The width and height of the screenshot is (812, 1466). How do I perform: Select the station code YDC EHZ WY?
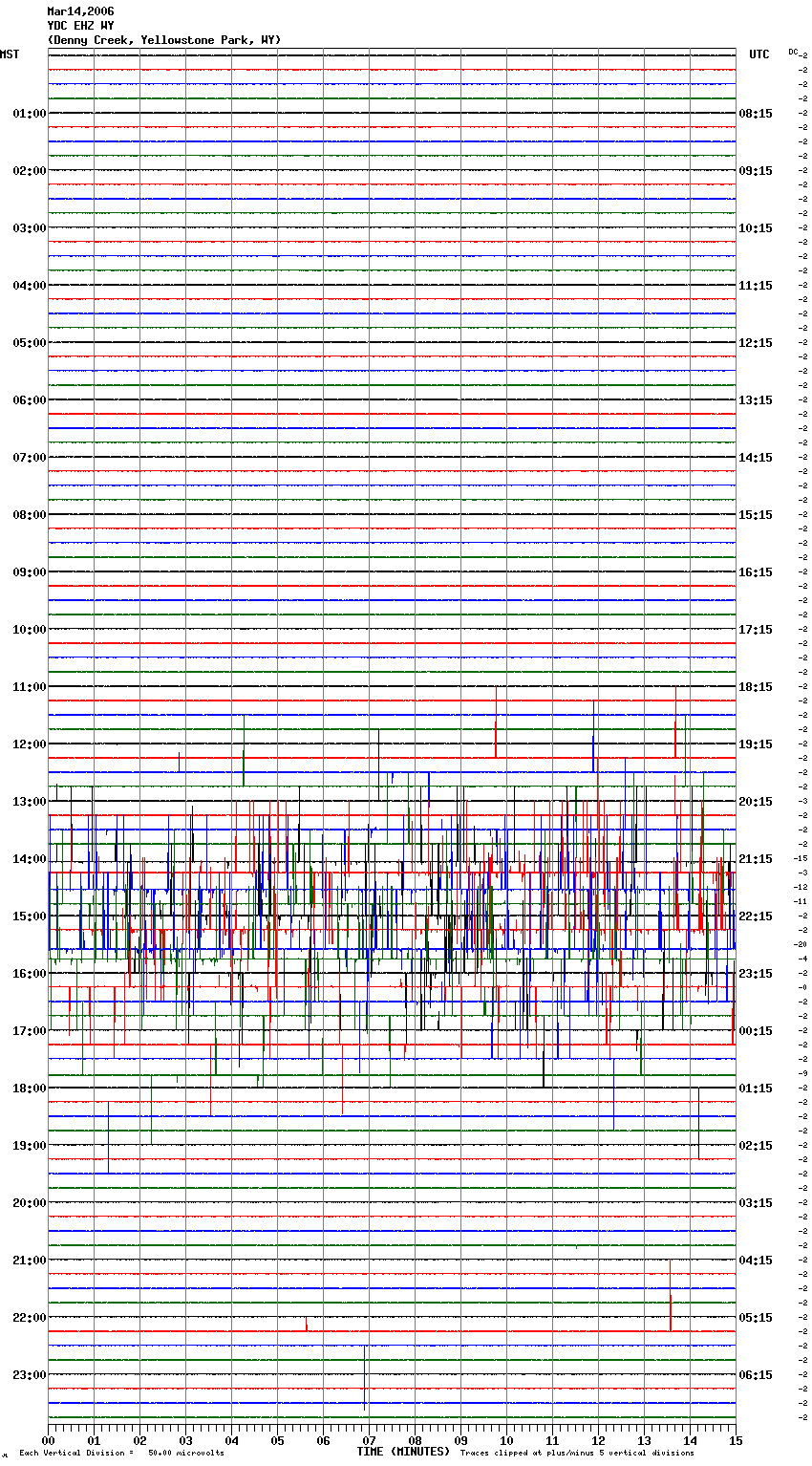click(x=80, y=26)
